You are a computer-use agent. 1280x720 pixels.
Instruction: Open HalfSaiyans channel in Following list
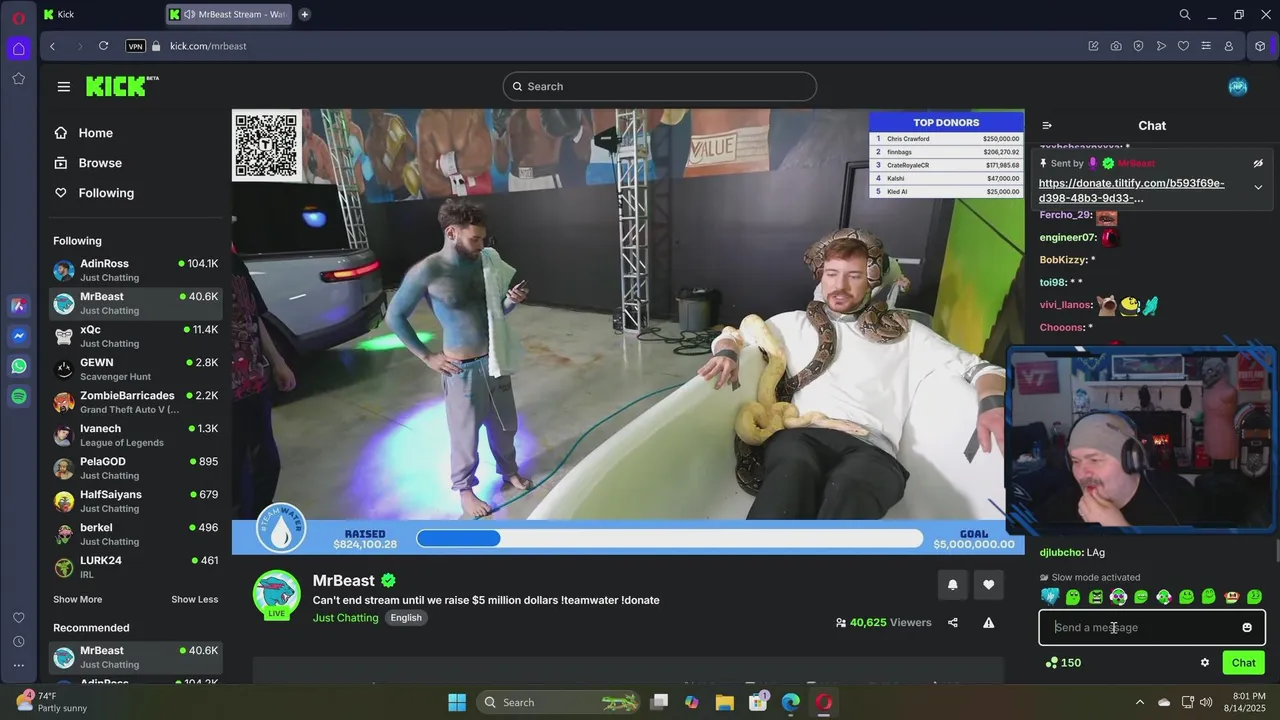tap(136, 501)
